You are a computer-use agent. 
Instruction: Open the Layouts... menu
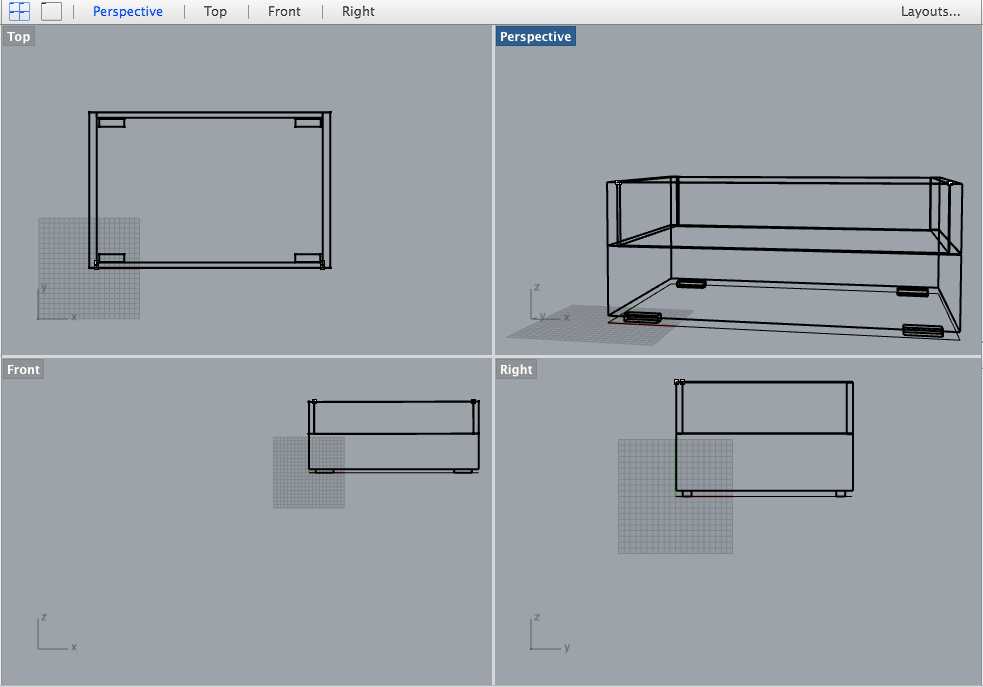click(x=930, y=11)
